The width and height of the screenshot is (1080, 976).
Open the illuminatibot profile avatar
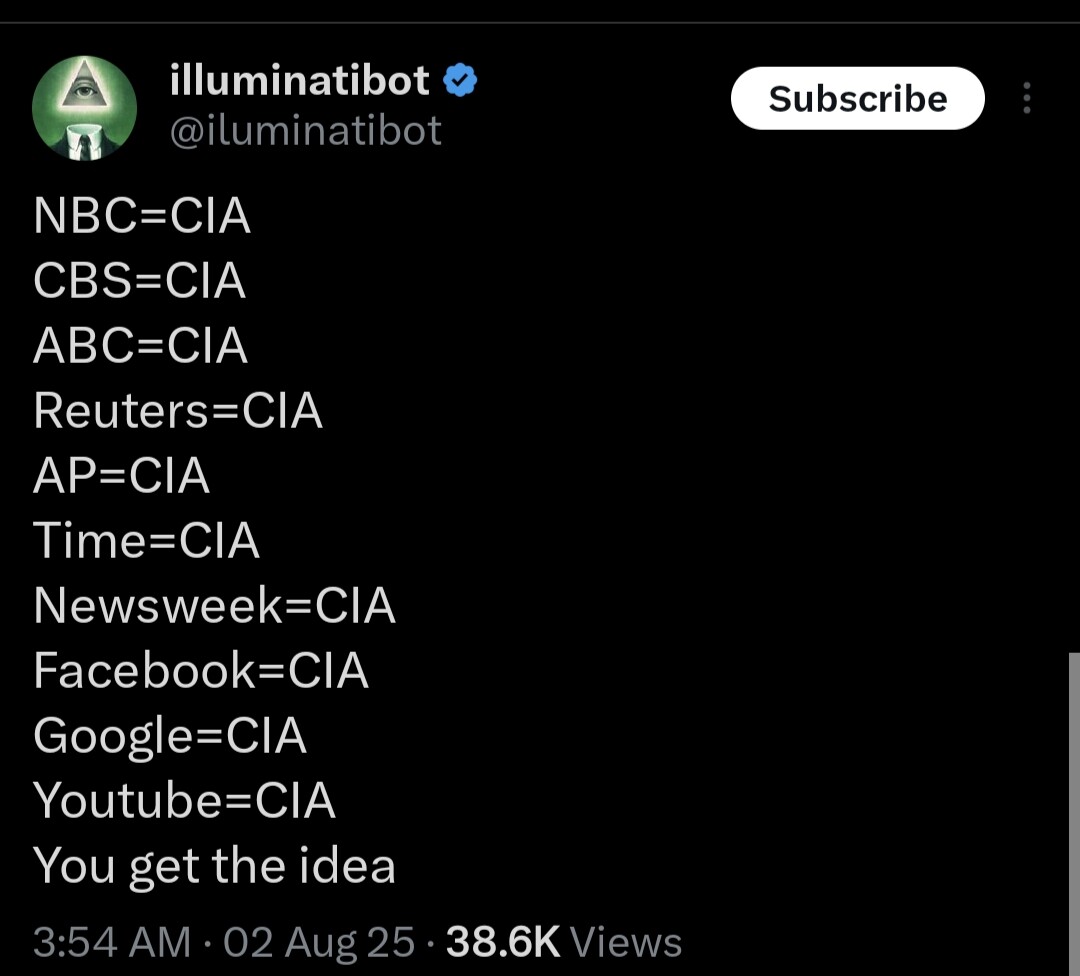[84, 108]
